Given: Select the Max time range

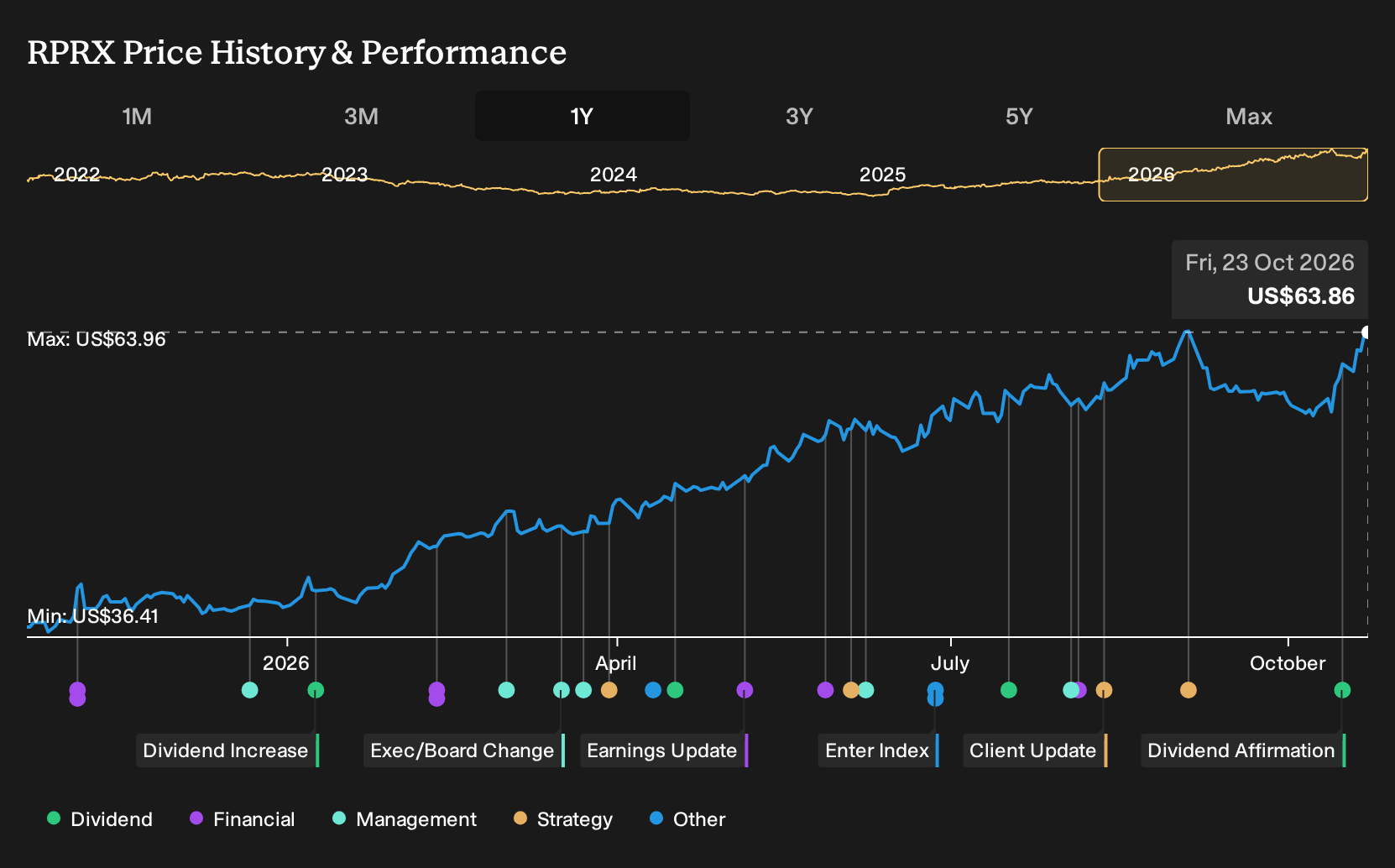Looking at the screenshot, I should click(x=1249, y=116).
